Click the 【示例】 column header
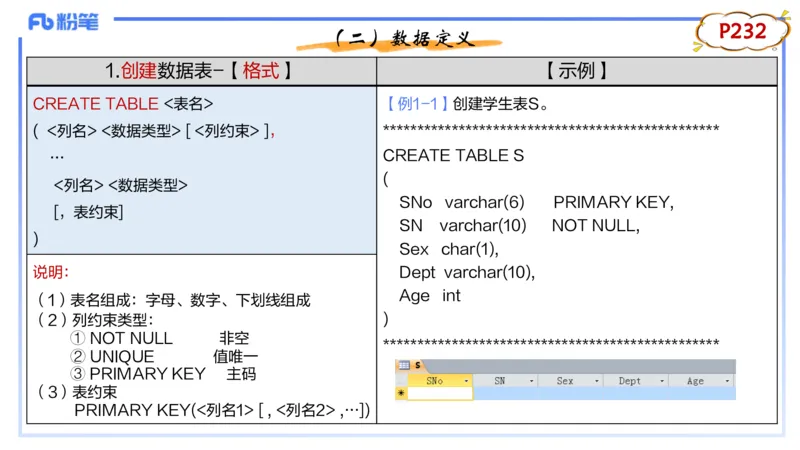This screenshot has width=800, height=450. tap(577, 70)
